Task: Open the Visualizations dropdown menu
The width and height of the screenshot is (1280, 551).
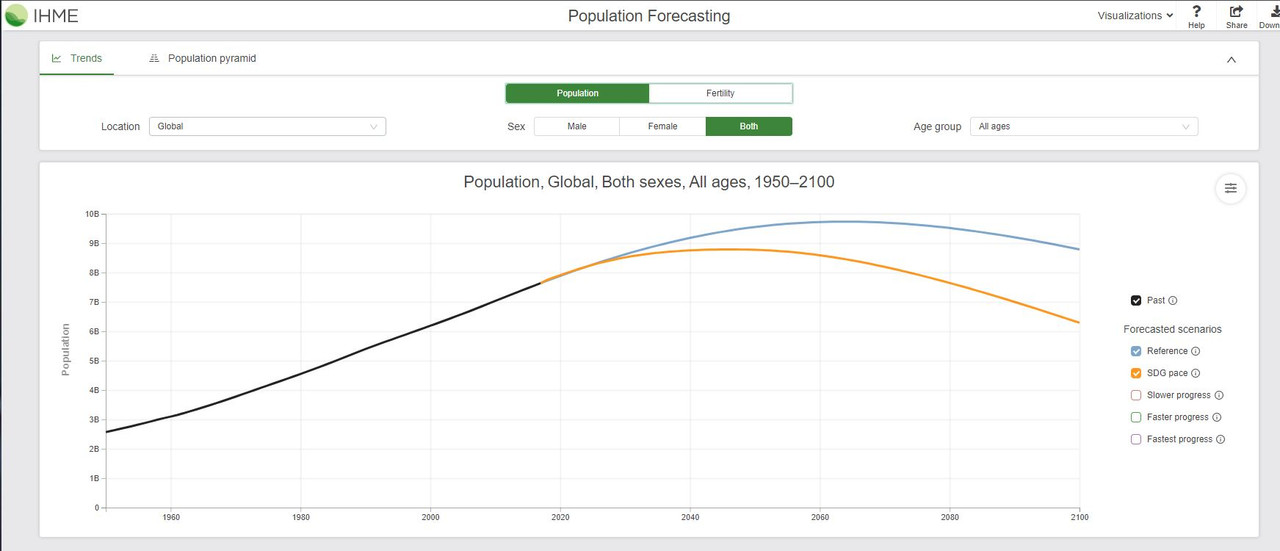Action: point(1135,15)
